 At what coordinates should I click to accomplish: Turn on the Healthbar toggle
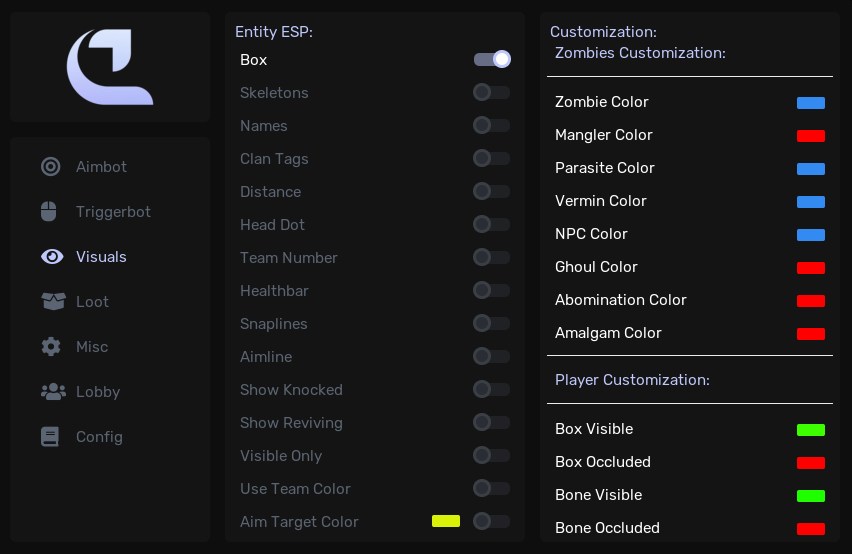pyautogui.click(x=491, y=291)
